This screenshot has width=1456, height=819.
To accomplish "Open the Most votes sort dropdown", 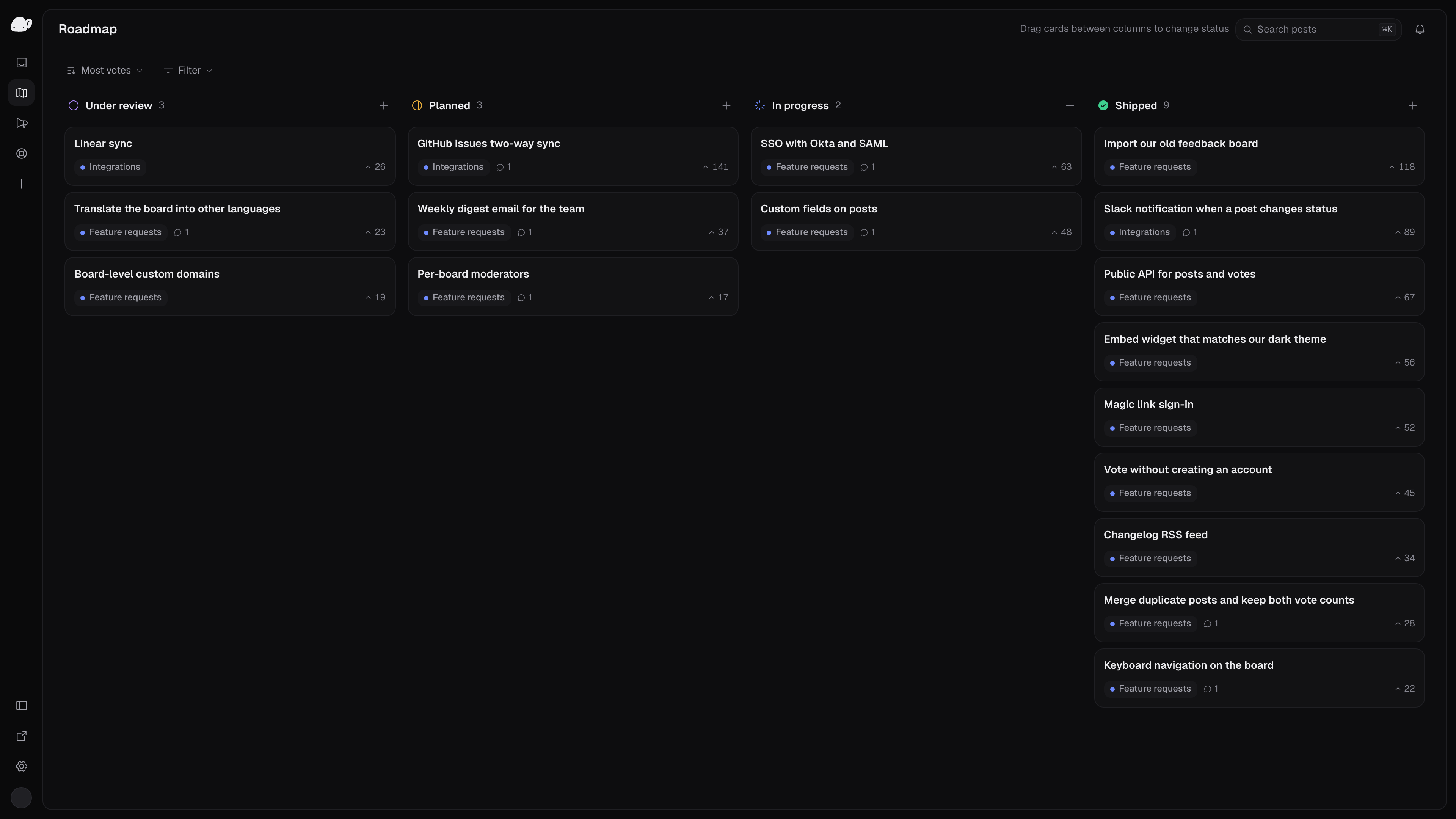I will pyautogui.click(x=105, y=71).
